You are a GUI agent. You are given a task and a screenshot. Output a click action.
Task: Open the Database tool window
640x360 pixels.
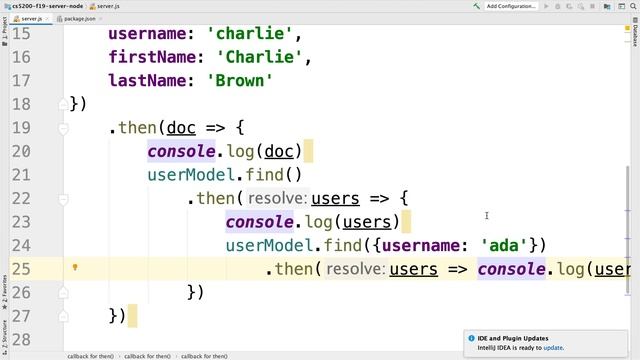pyautogui.click(x=635, y=32)
